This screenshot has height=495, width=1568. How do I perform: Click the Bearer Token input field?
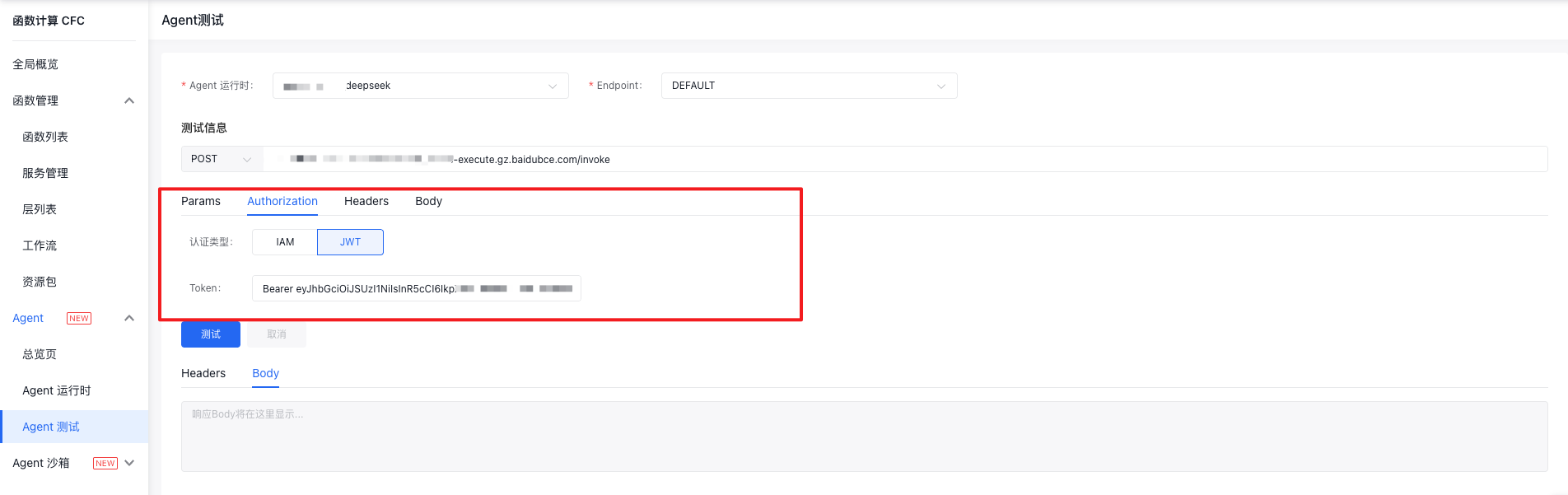coord(416,288)
